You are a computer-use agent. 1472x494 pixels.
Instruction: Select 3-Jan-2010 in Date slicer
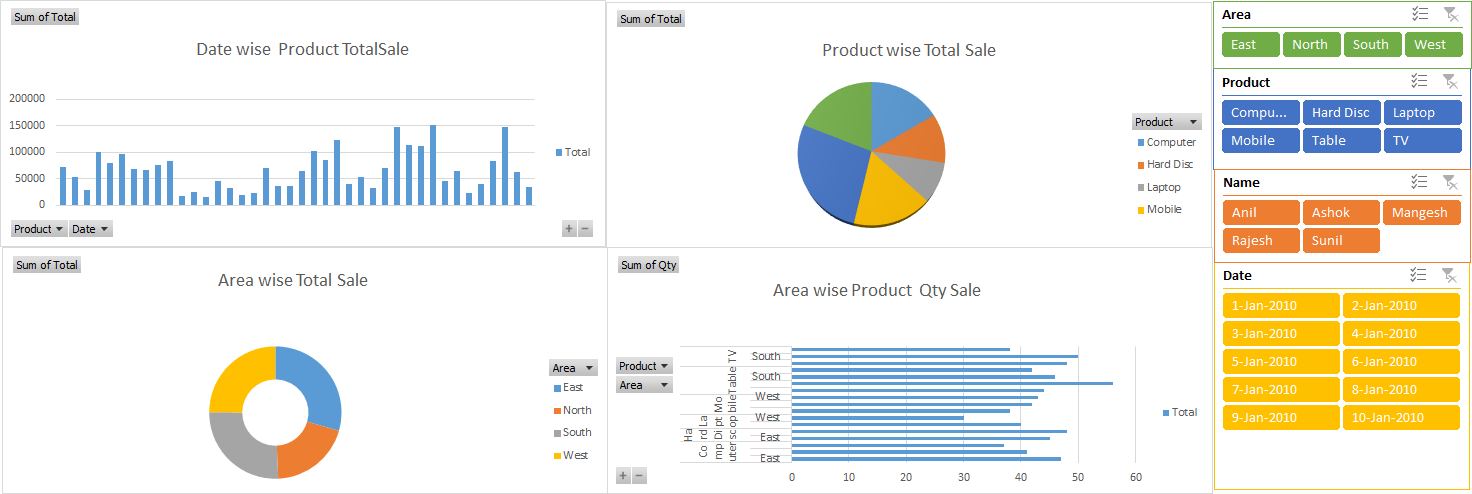[1280, 333]
